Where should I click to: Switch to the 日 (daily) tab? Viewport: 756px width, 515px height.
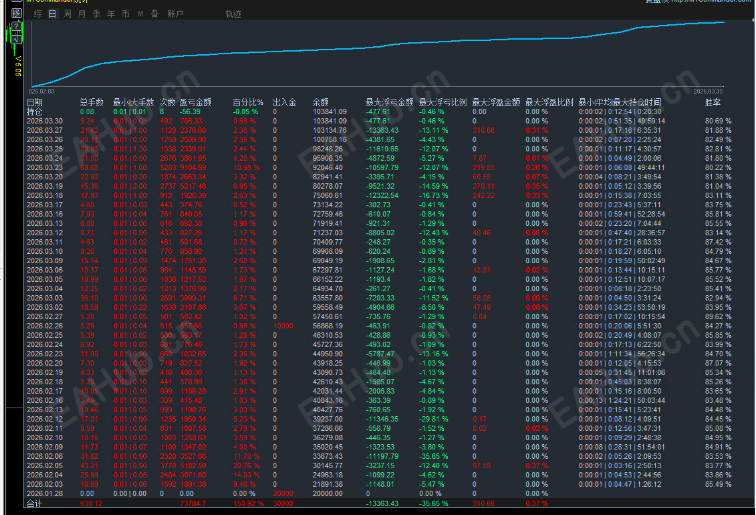coord(51,14)
